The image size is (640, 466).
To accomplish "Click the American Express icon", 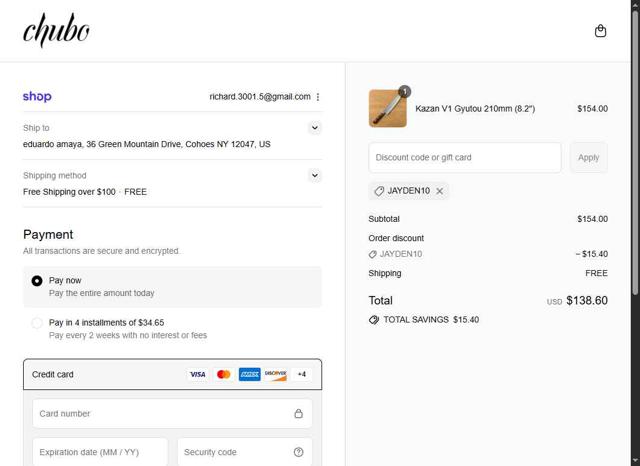I will pyautogui.click(x=249, y=374).
